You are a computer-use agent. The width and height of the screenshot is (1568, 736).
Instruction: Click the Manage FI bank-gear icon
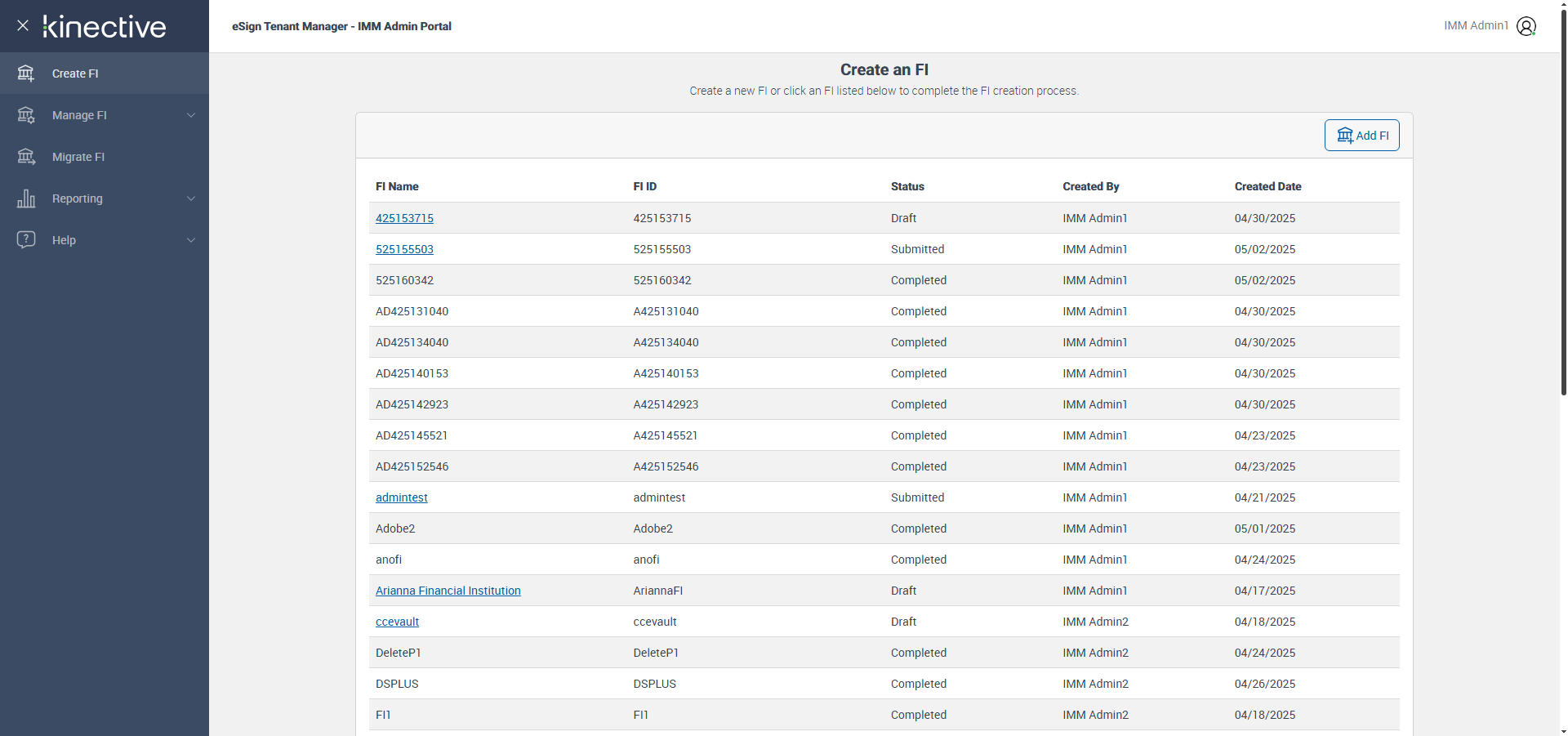point(26,115)
